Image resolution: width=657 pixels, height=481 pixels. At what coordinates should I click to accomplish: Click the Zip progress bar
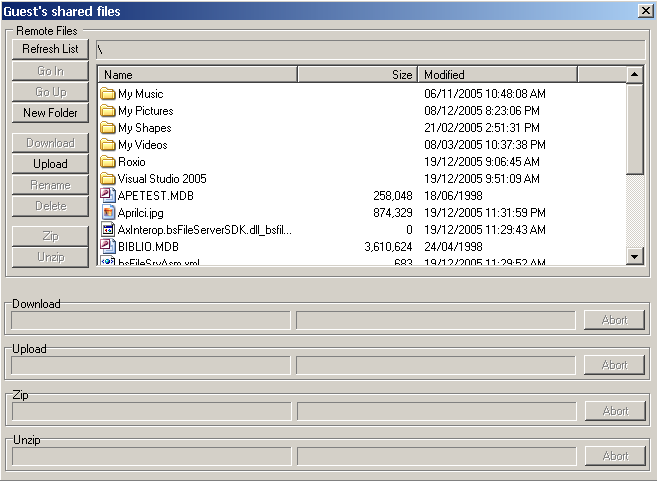click(x=437, y=411)
